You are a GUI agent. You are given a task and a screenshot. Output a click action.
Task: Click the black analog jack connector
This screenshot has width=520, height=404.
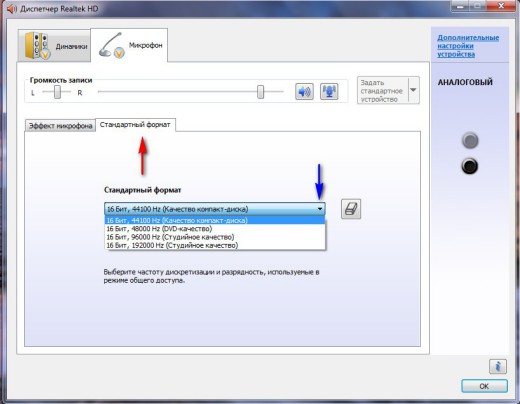(470, 166)
